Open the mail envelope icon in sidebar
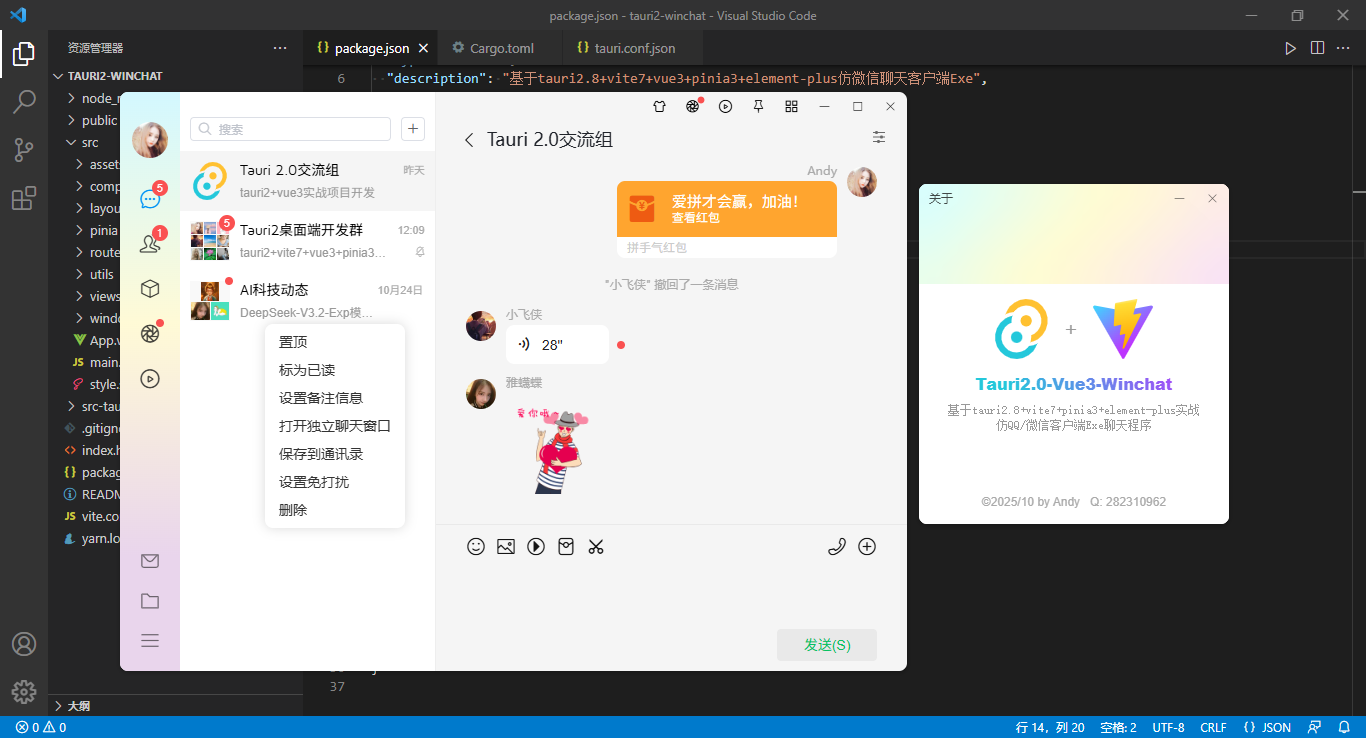 pos(150,560)
